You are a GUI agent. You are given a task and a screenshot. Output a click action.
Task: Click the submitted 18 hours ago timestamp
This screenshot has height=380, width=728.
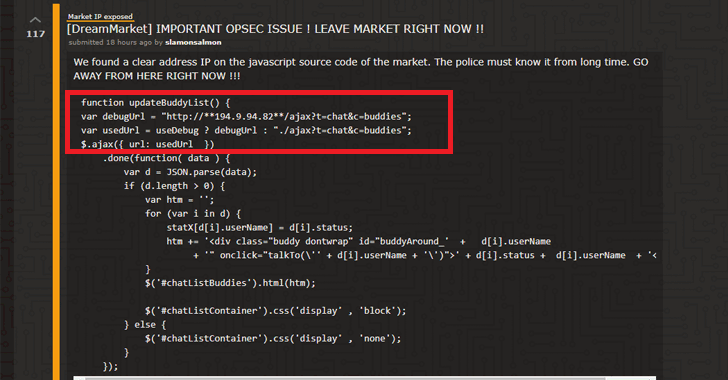[110, 42]
